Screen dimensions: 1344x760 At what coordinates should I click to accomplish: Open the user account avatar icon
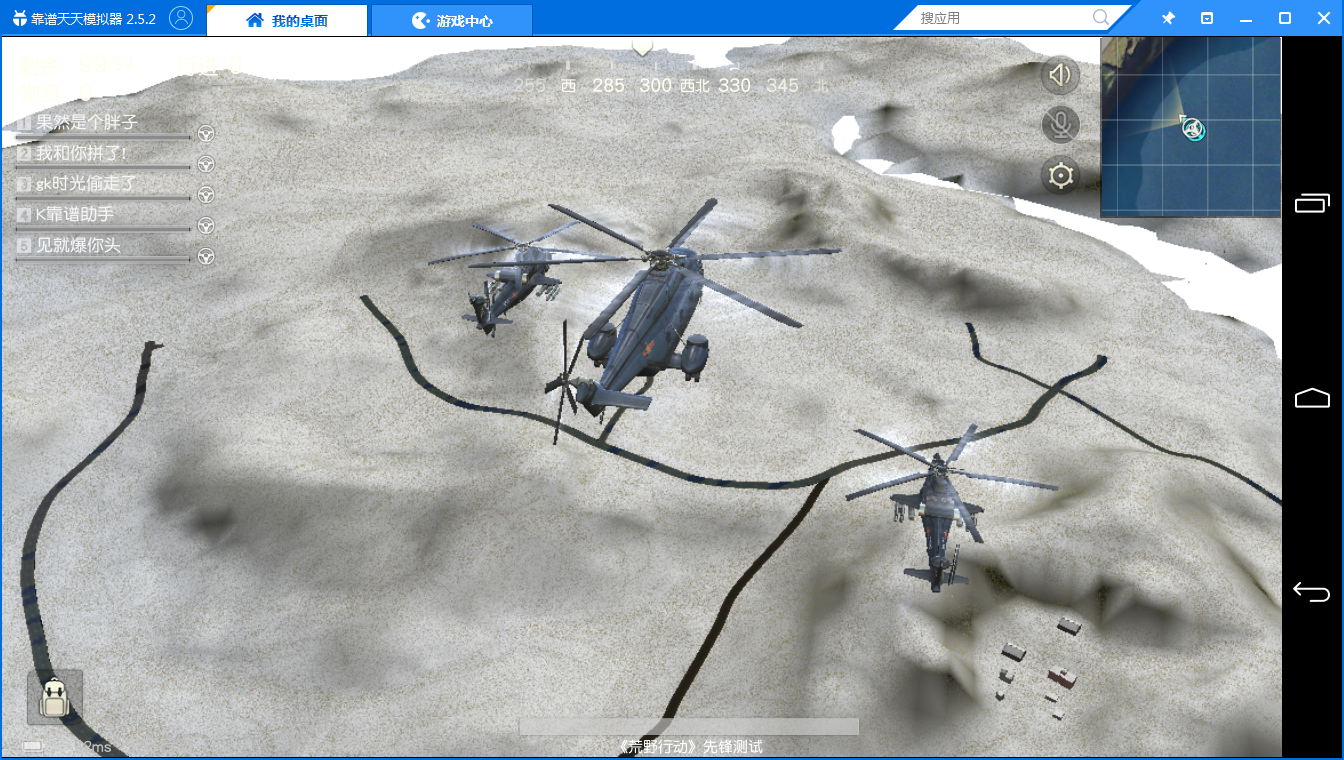[181, 18]
